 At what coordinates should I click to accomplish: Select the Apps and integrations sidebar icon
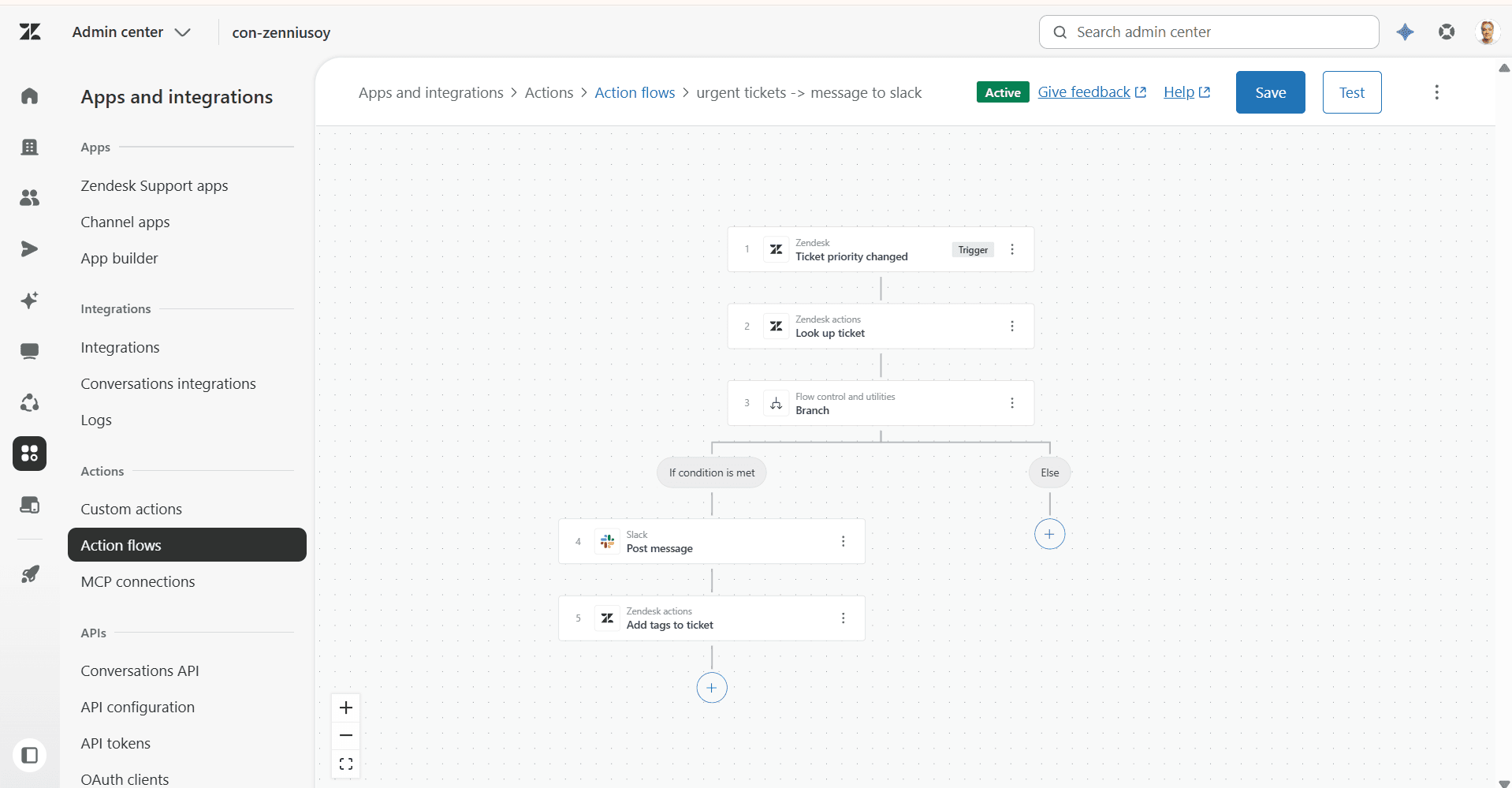tap(29, 454)
